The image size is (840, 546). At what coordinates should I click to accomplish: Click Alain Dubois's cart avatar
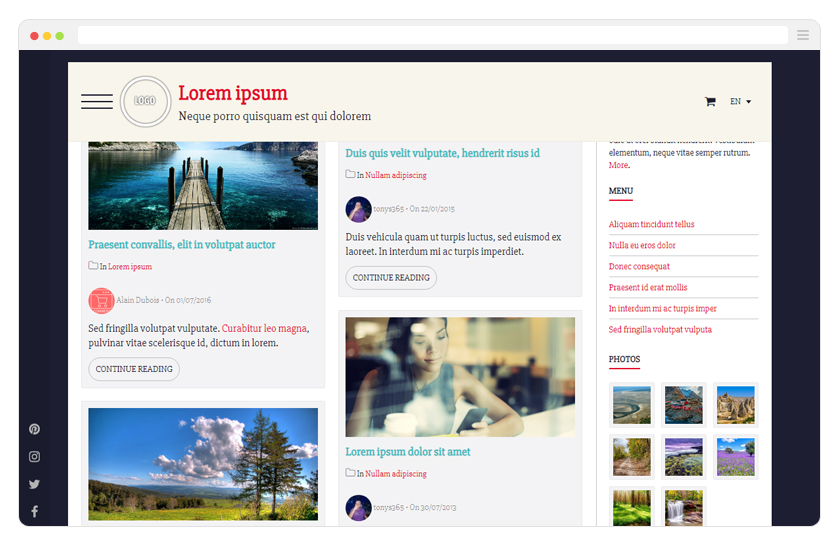[101, 301]
